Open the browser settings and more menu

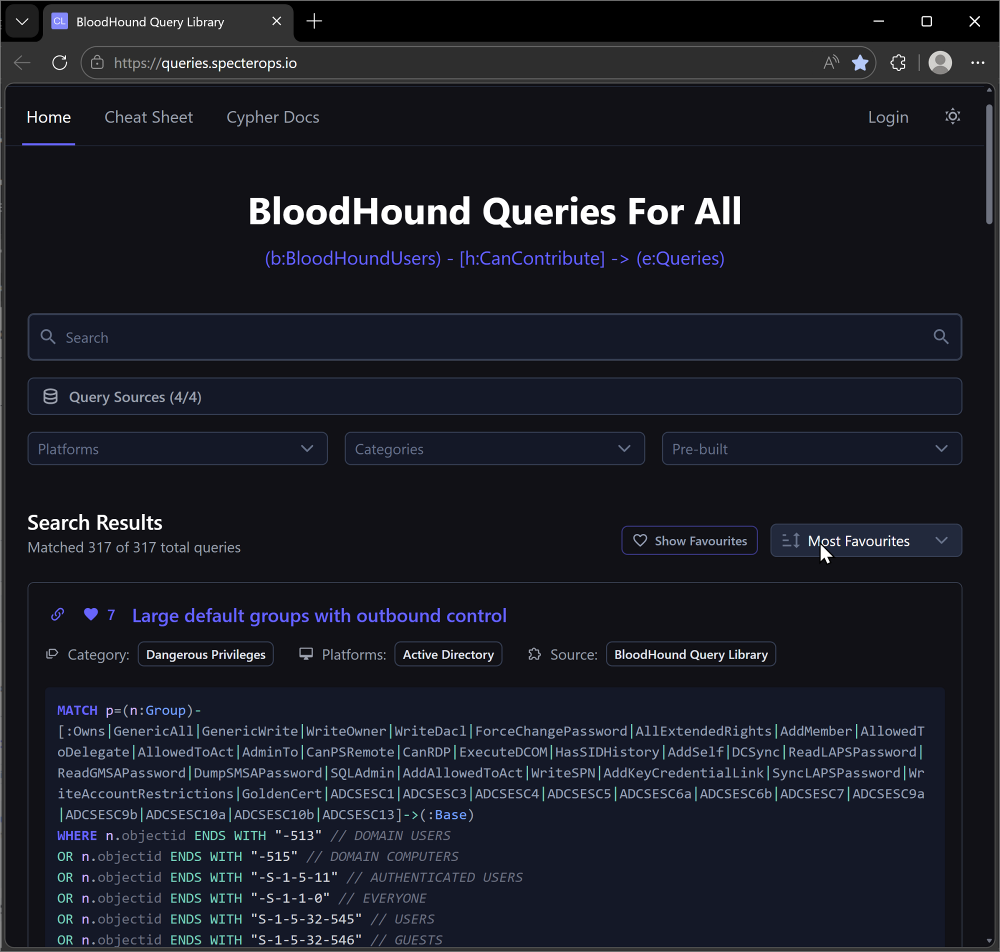tap(977, 62)
